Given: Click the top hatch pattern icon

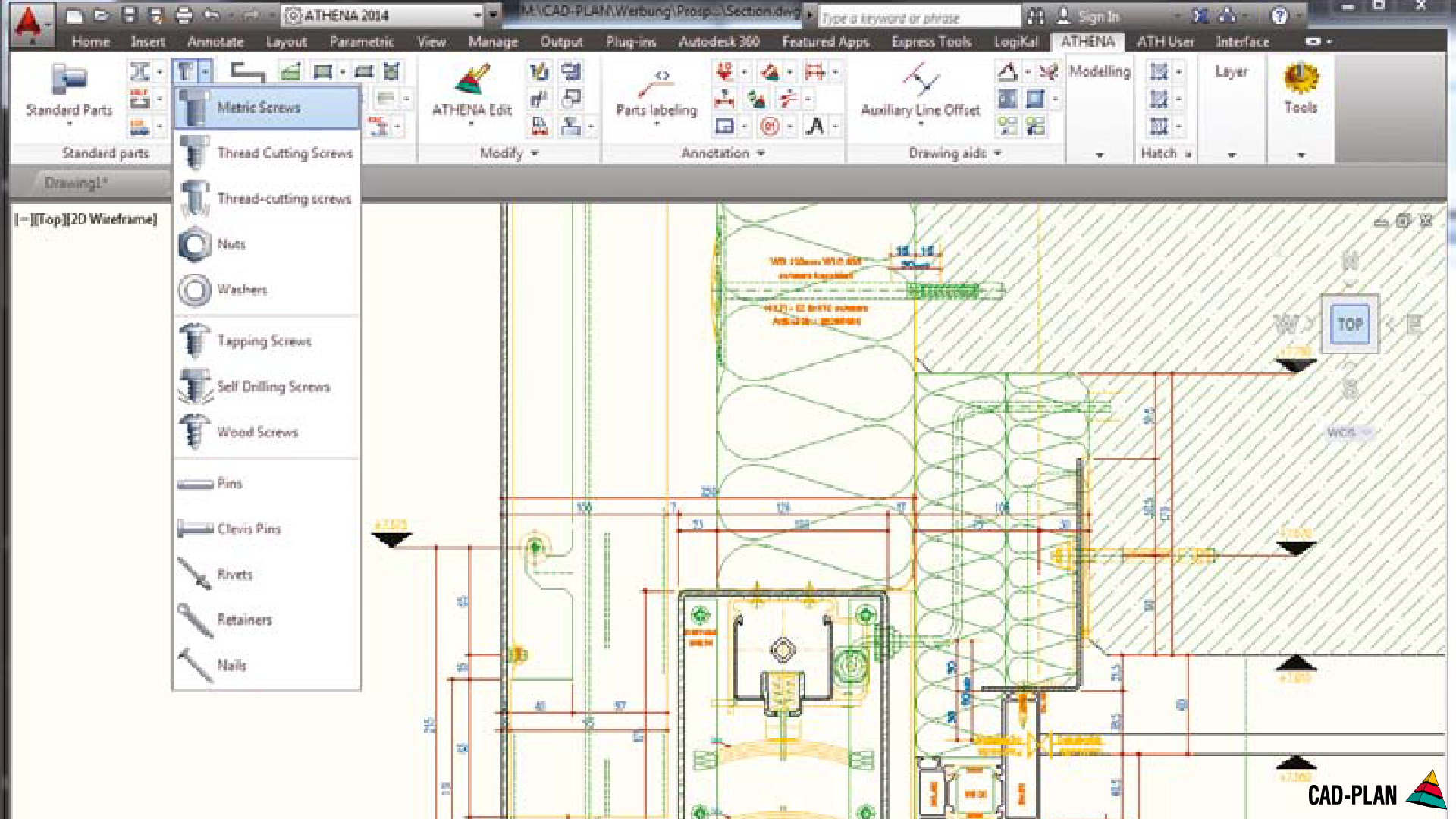Looking at the screenshot, I should point(1159,72).
